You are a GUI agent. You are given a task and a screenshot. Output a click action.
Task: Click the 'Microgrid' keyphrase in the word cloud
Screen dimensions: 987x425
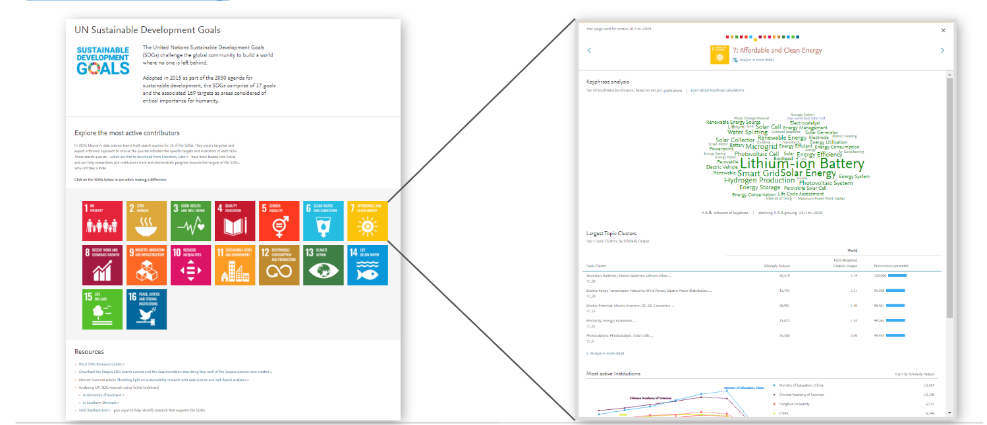[762, 147]
